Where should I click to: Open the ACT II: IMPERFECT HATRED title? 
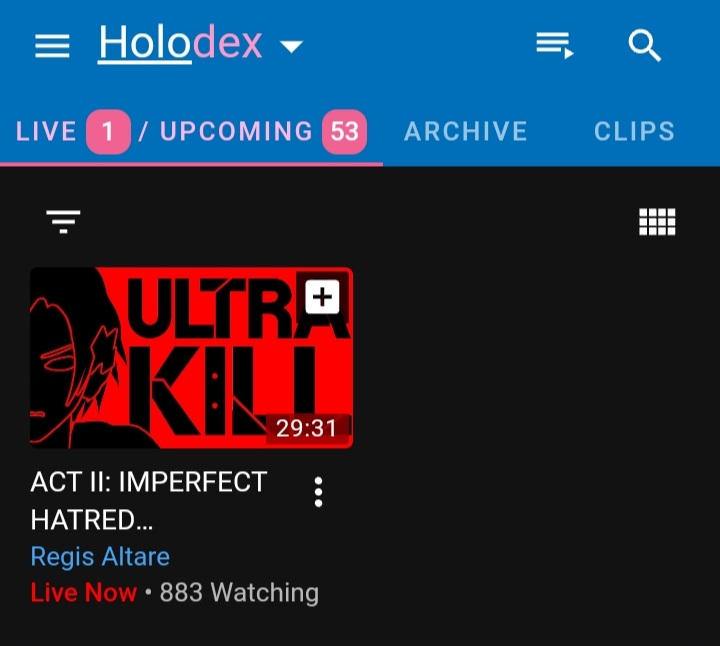[x=149, y=501]
